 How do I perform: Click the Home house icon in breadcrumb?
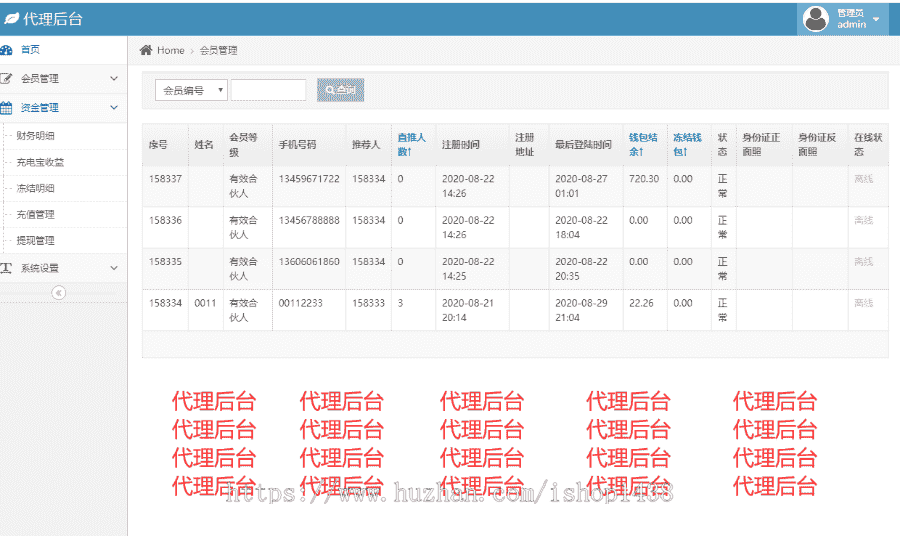coord(146,50)
